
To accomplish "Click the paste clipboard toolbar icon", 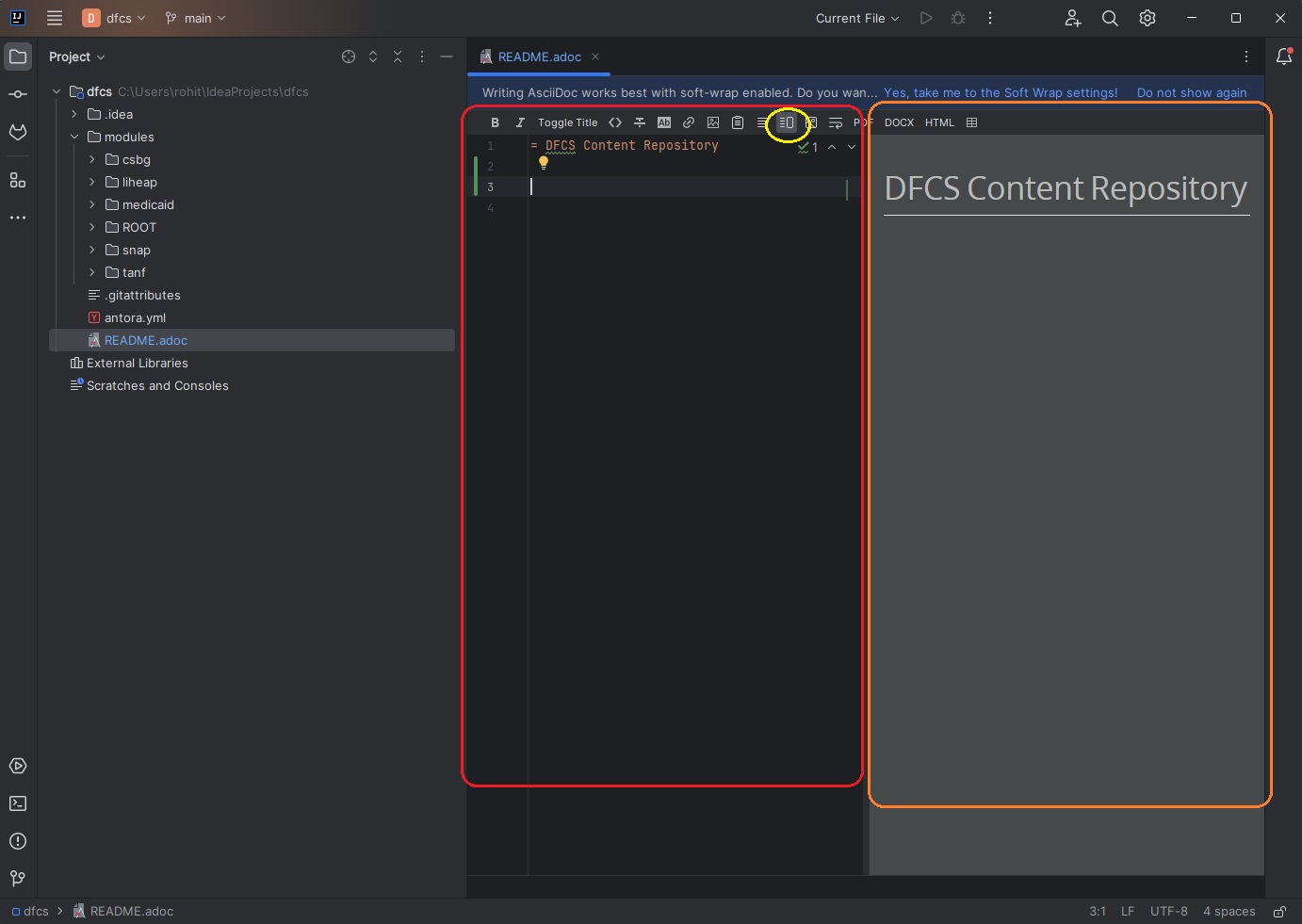I will tap(738, 122).
